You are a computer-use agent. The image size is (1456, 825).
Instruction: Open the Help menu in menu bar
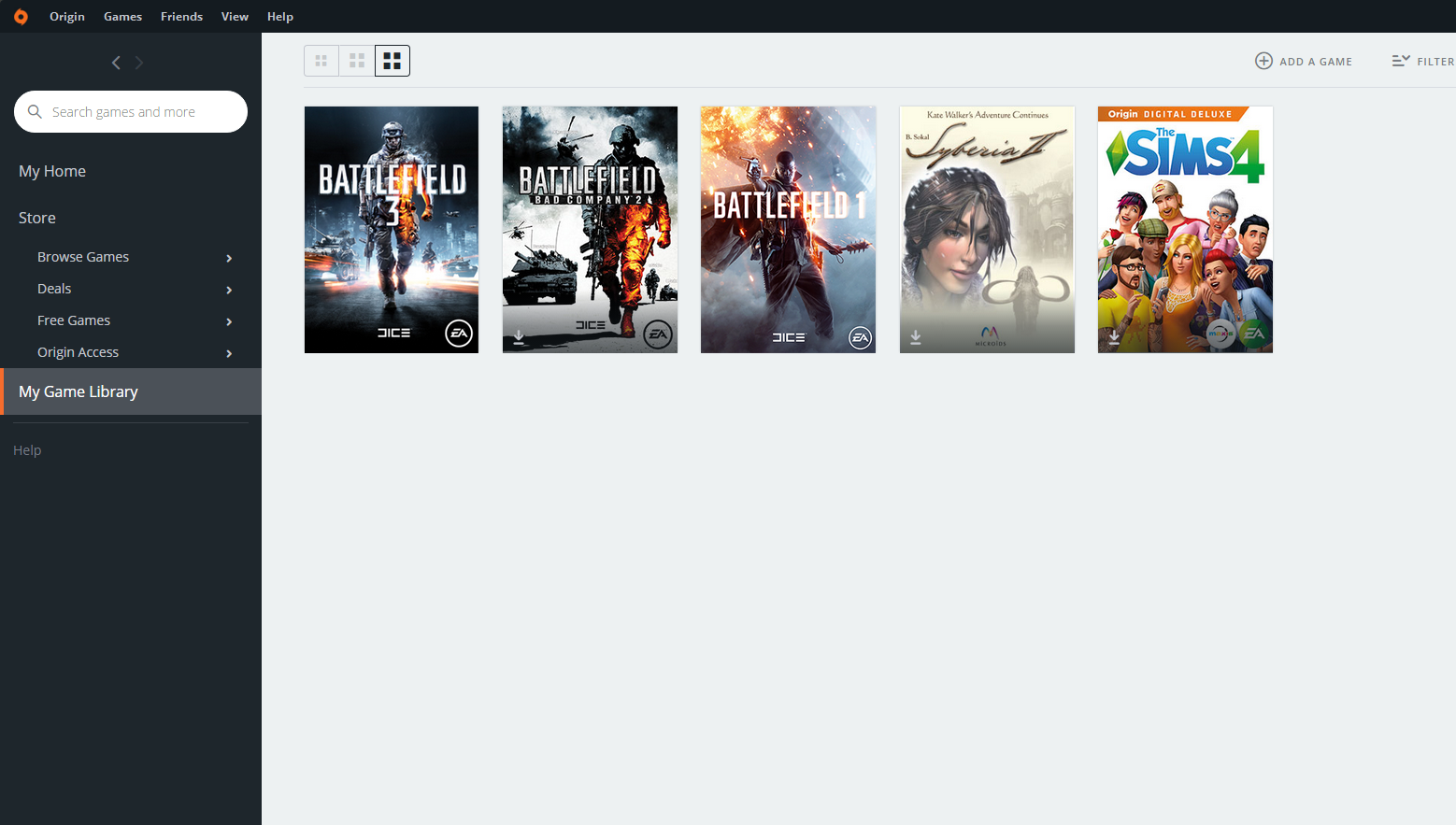(280, 17)
